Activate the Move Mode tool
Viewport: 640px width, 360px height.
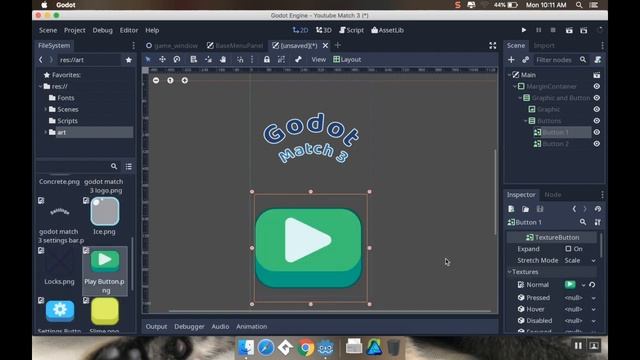click(162, 60)
